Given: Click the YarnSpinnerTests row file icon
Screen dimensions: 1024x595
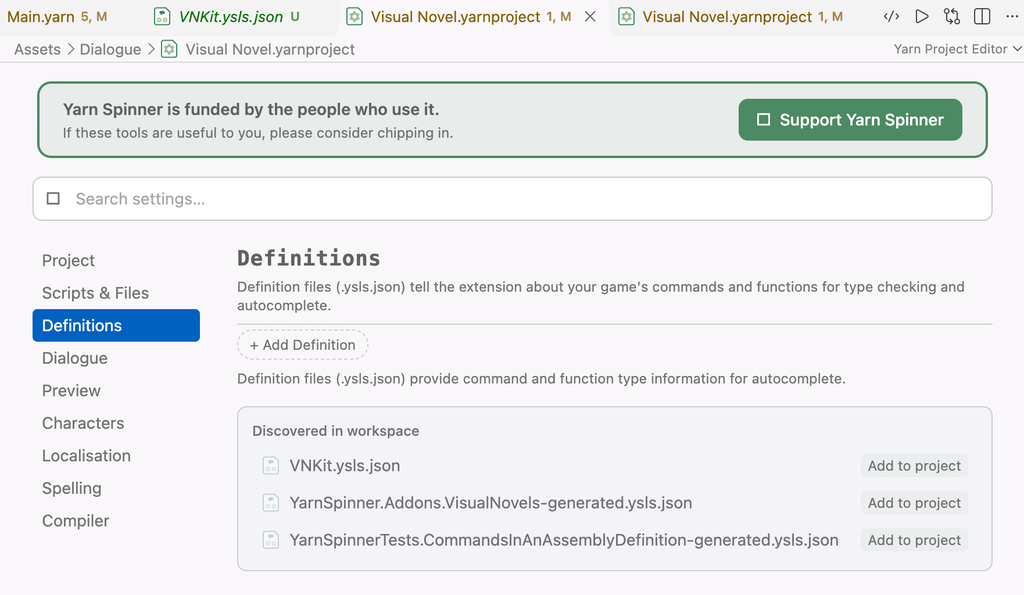Looking at the screenshot, I should [270, 540].
